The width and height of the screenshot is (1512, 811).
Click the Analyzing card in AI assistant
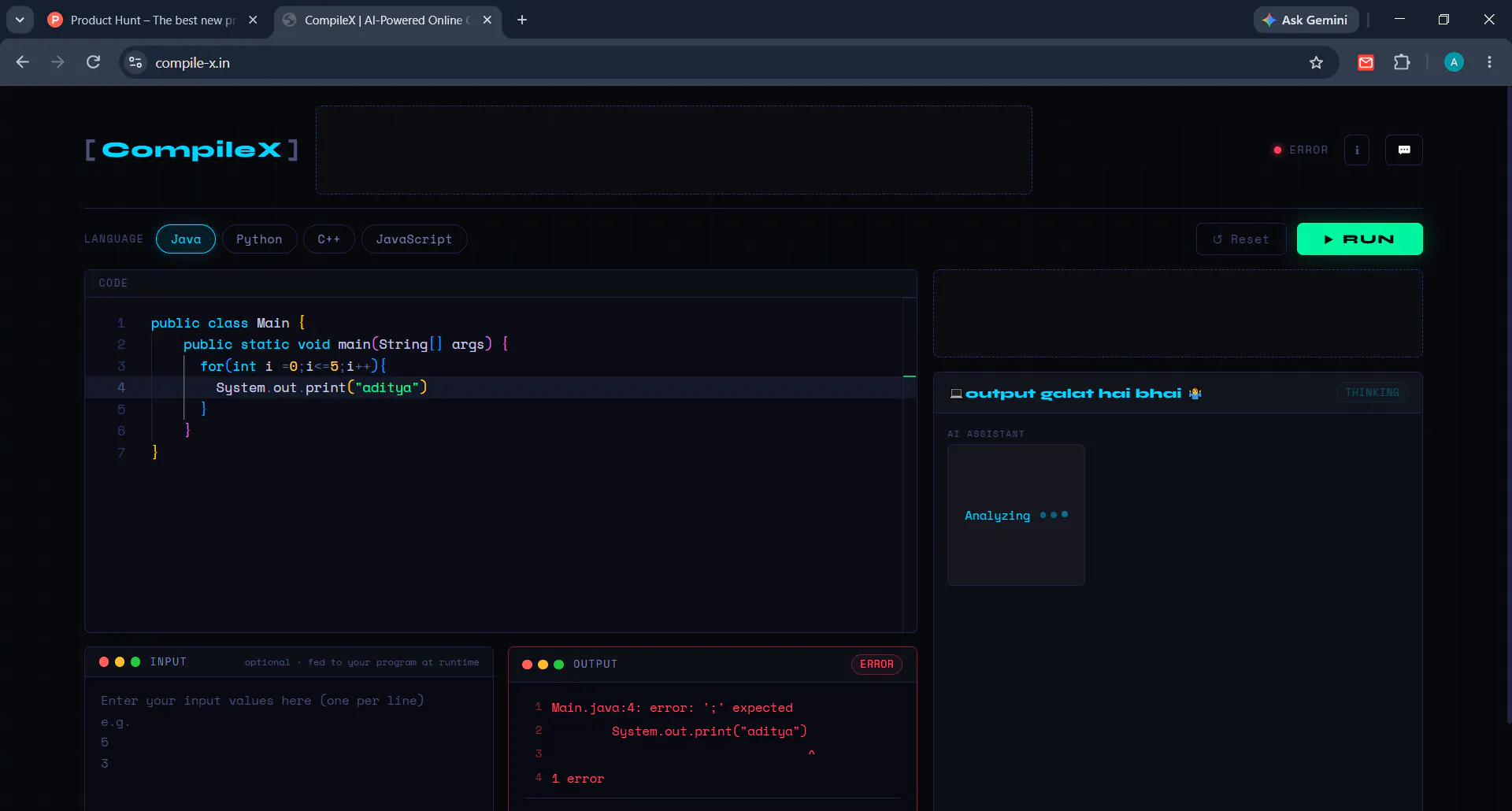[1016, 515]
